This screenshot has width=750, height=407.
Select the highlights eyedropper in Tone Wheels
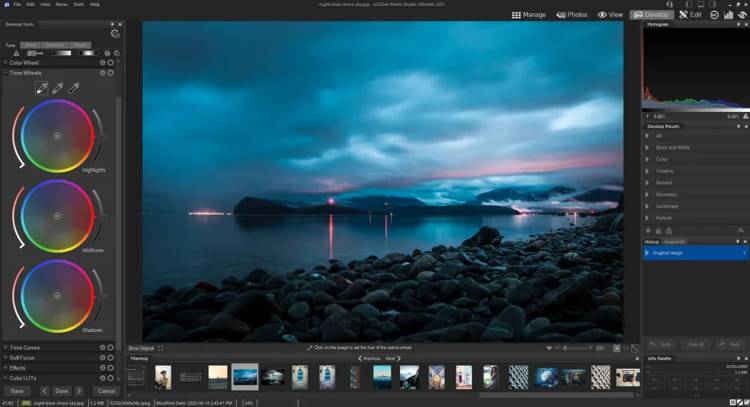pos(41,89)
